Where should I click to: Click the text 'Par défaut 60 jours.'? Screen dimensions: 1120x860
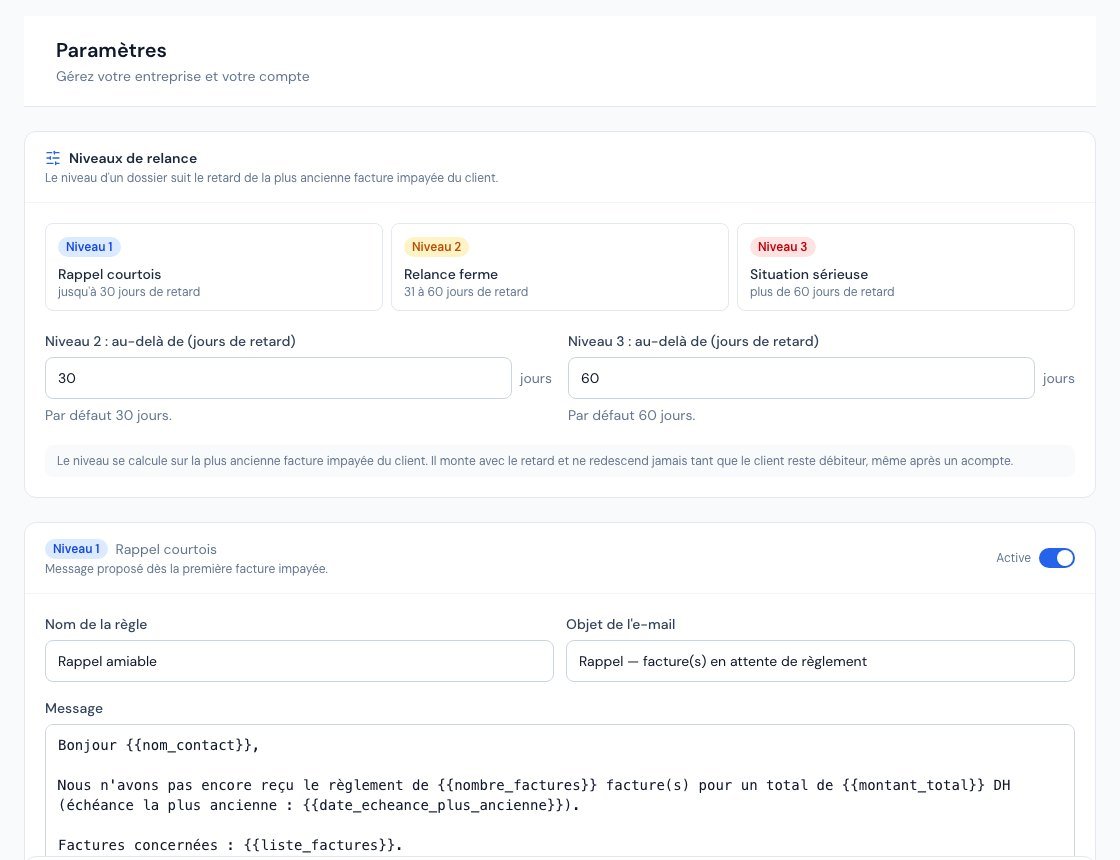tap(631, 415)
